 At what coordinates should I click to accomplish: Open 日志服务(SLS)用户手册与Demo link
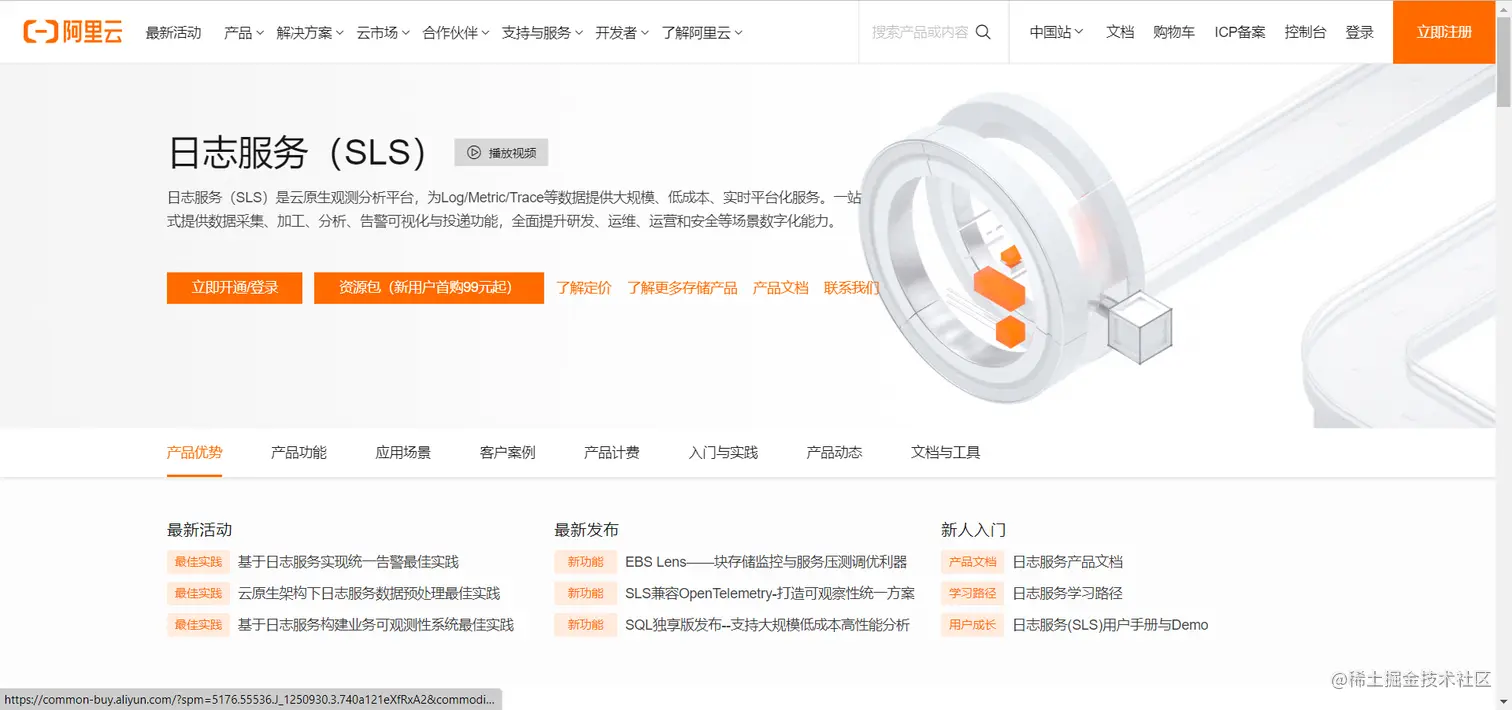point(1111,624)
